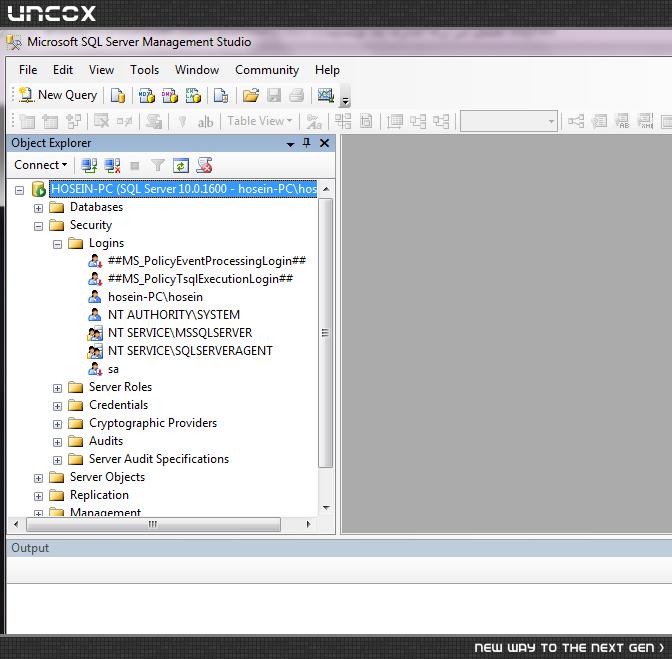Open the File menu
The height and width of the screenshot is (659, 672).
[x=28, y=70]
